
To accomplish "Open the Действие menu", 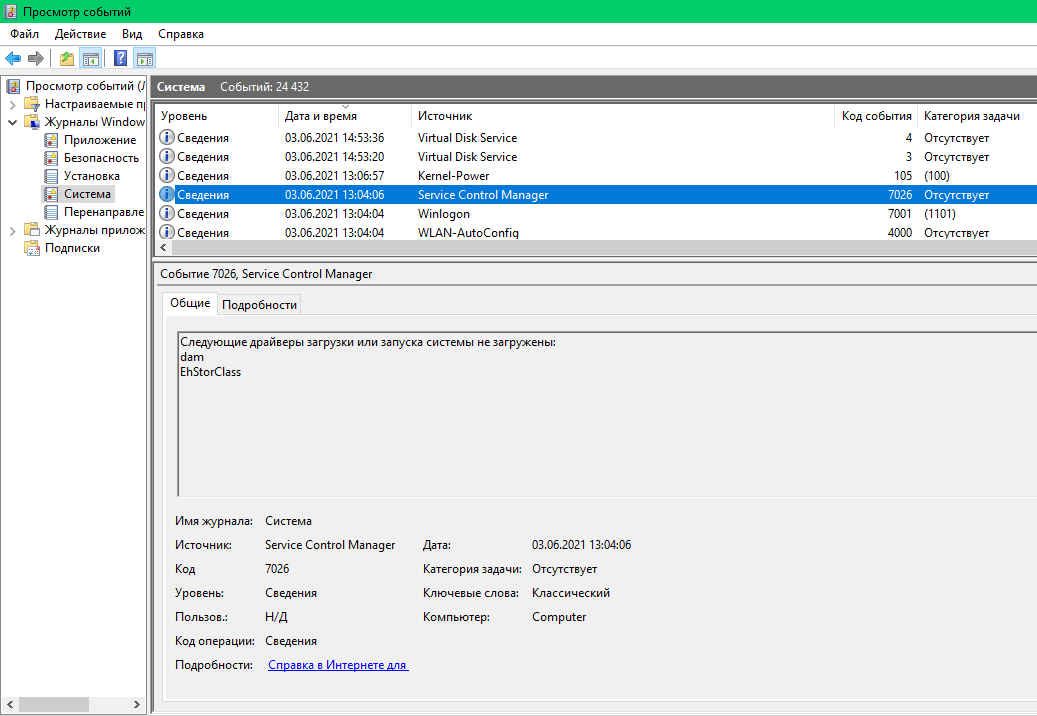I will 80,34.
